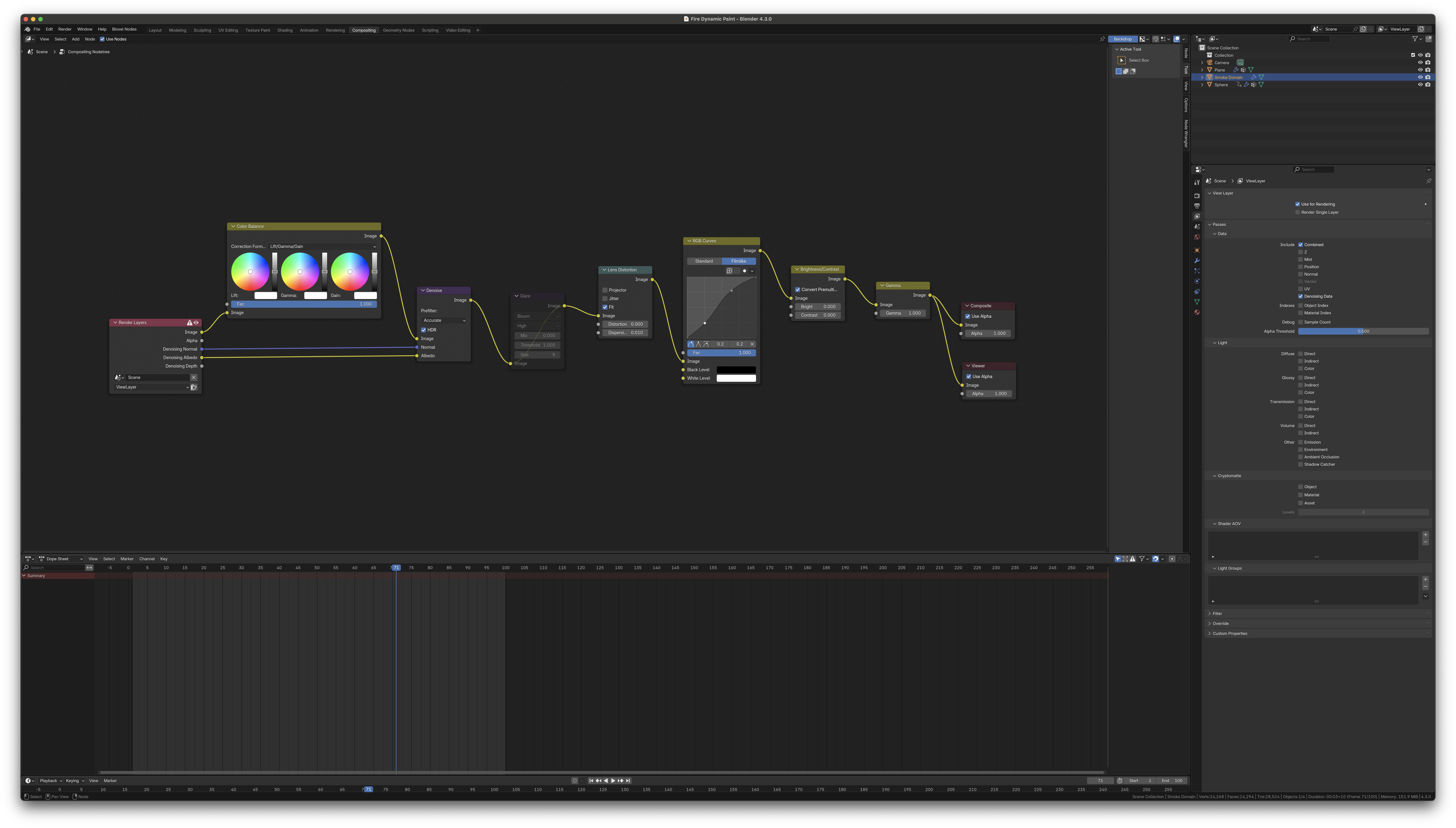Screen dimensions: 1456x828
Task: Click the Playback popover button
Action: point(51,781)
